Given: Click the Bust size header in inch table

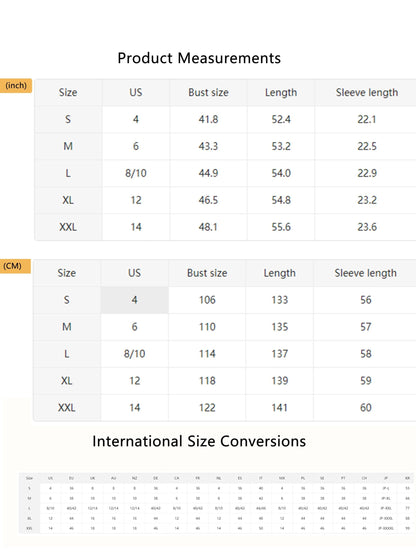Looking at the screenshot, I should click(208, 93).
